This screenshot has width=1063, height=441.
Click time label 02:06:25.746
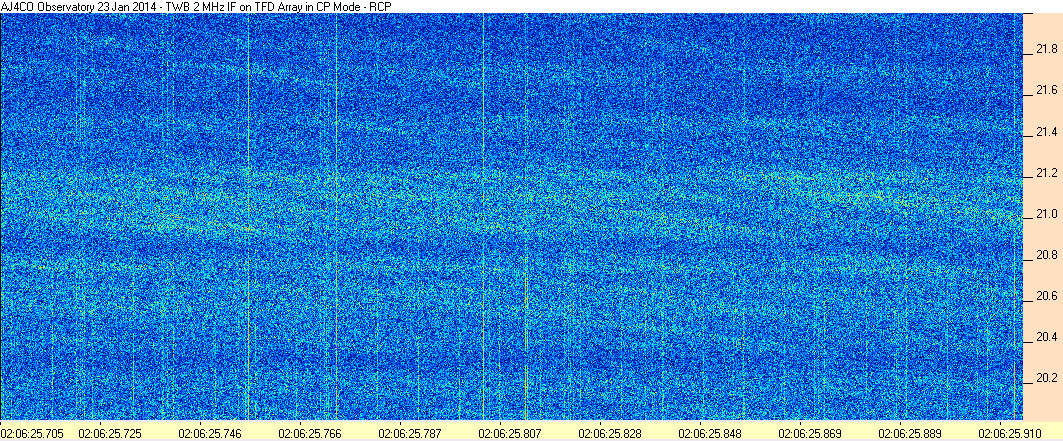(210, 433)
